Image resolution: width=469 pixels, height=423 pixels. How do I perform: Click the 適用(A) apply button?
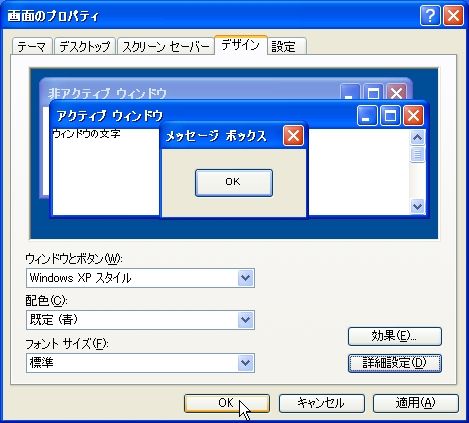[416, 403]
